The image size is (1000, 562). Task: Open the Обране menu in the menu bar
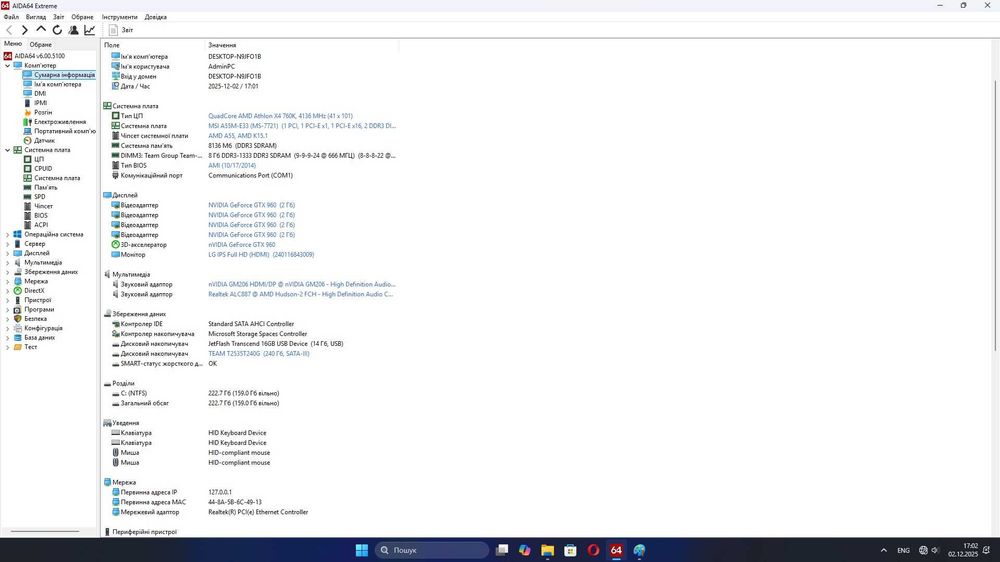(x=82, y=17)
